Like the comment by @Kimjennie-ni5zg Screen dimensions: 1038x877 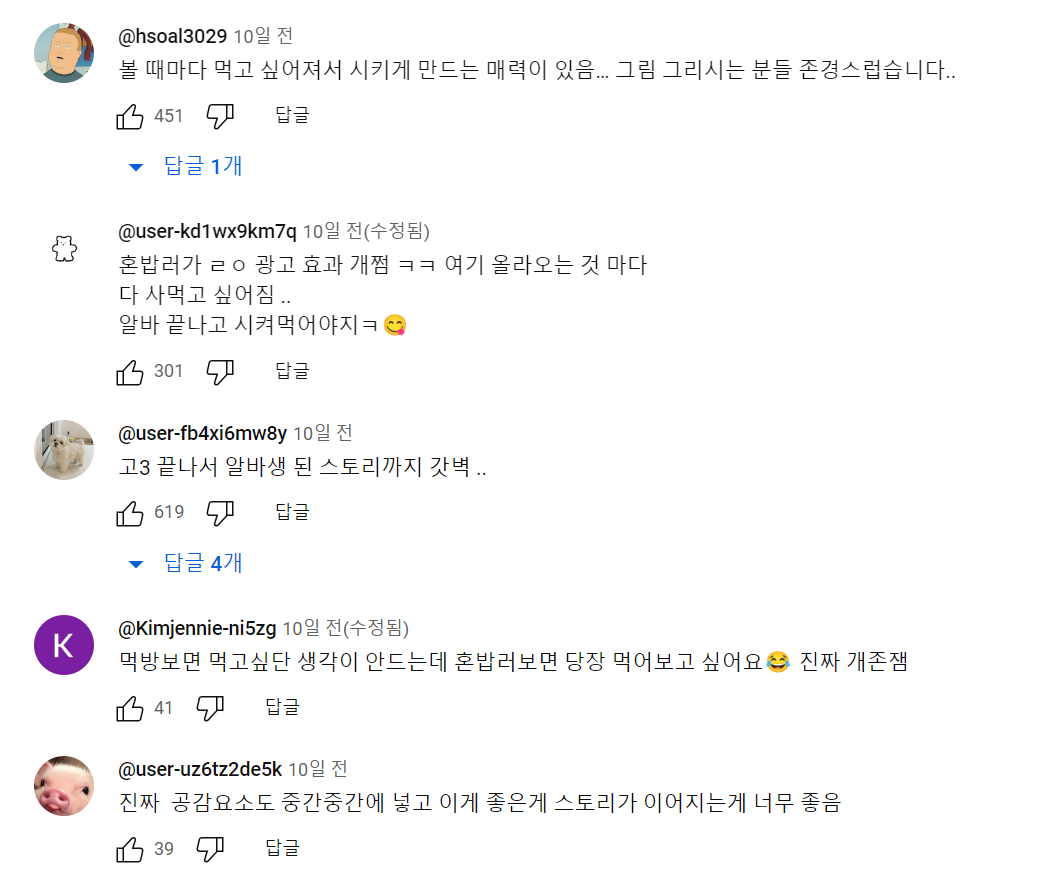pyautogui.click(x=130, y=709)
